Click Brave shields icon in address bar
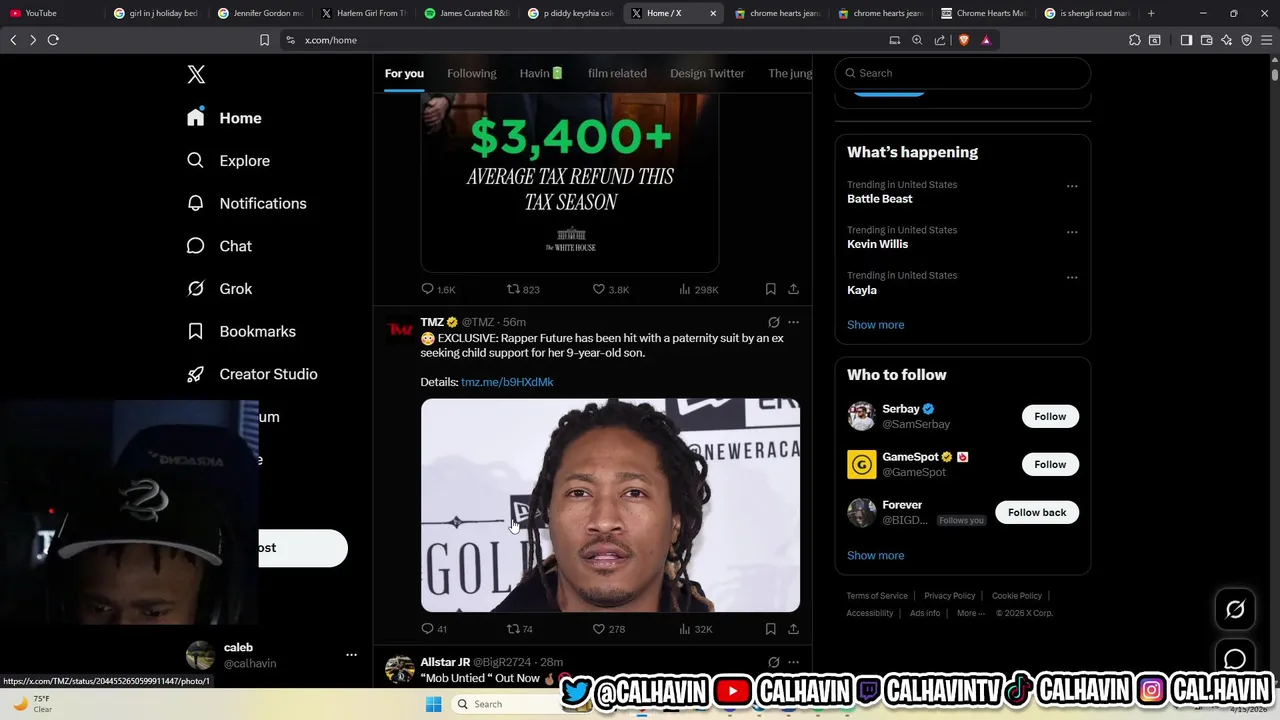1280x720 pixels. [964, 40]
